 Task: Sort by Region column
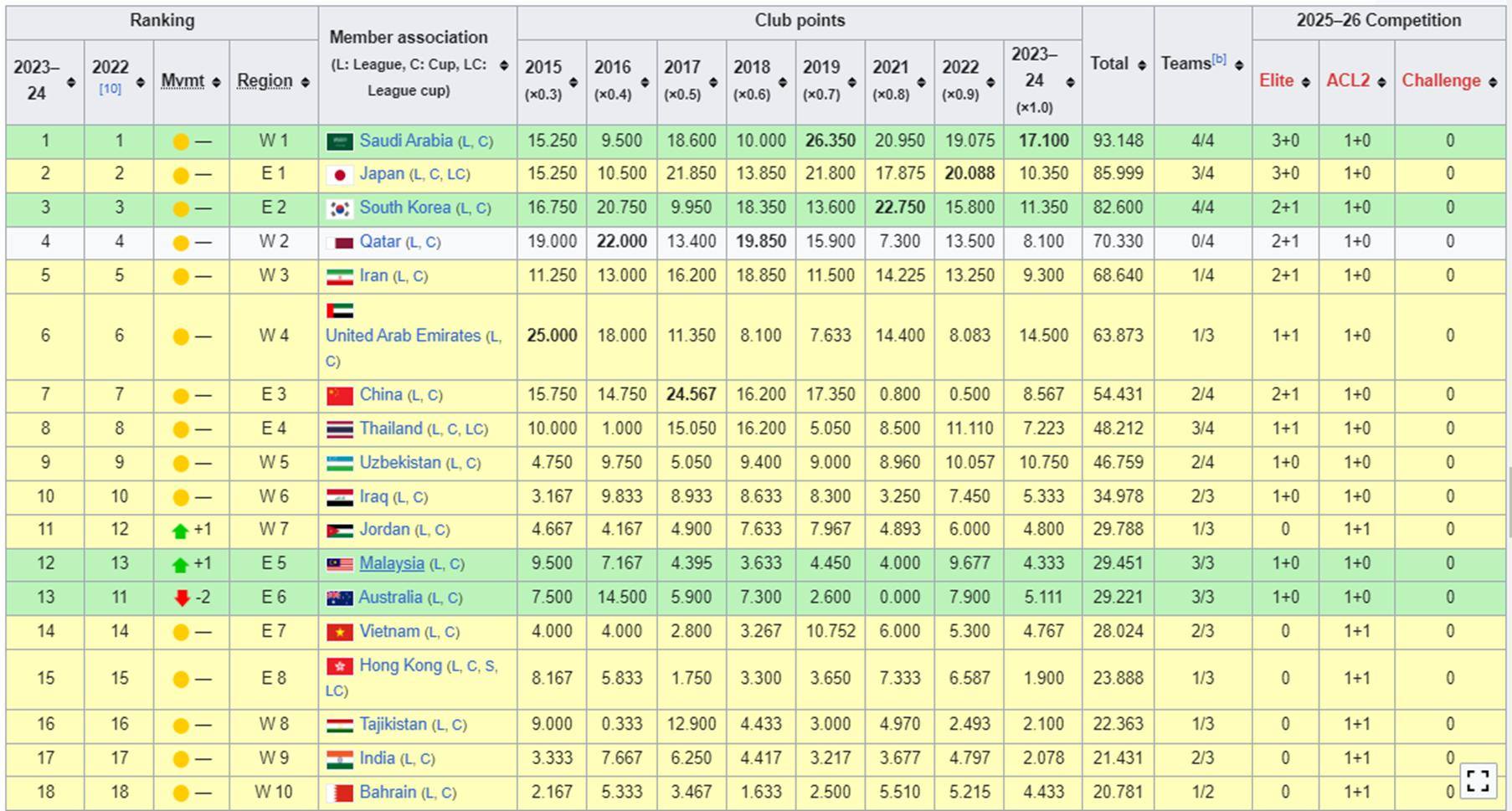(306, 82)
